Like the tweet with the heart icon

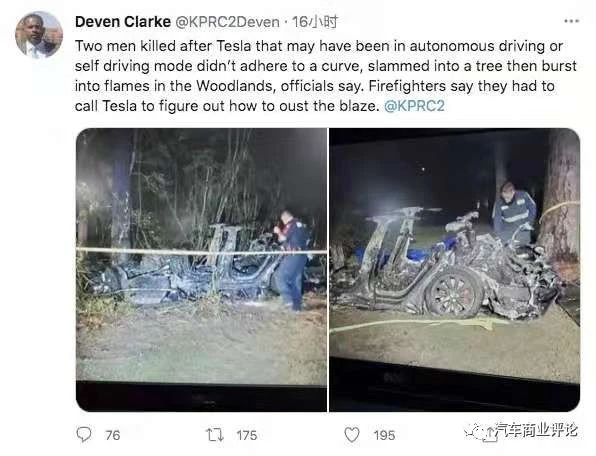coord(352,434)
